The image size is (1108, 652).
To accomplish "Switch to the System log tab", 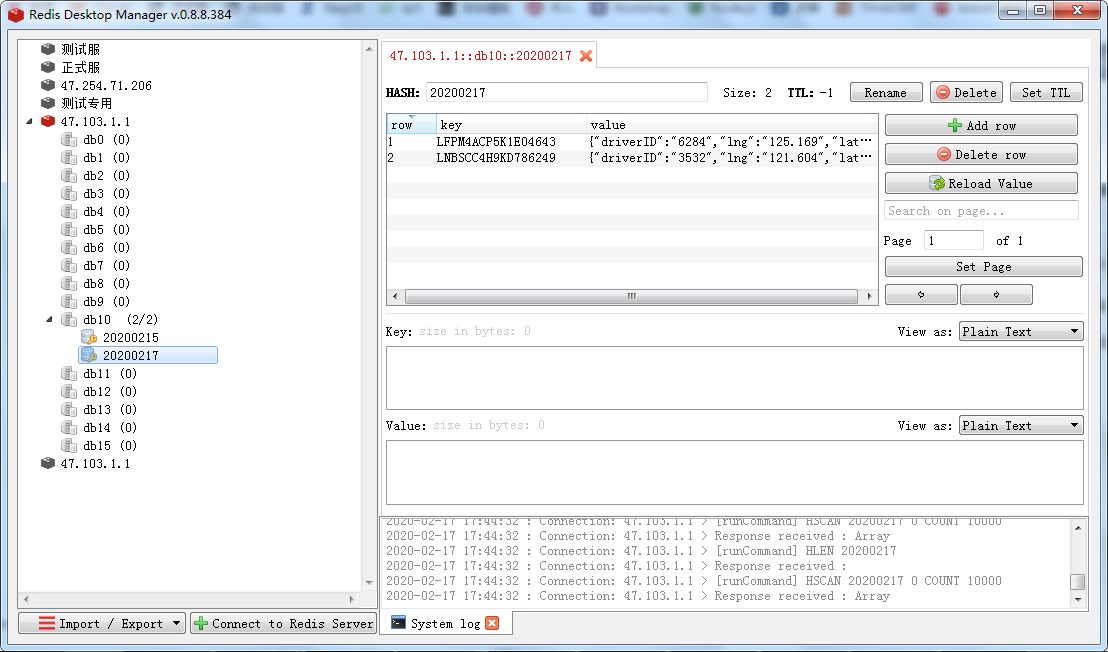I will [445, 623].
